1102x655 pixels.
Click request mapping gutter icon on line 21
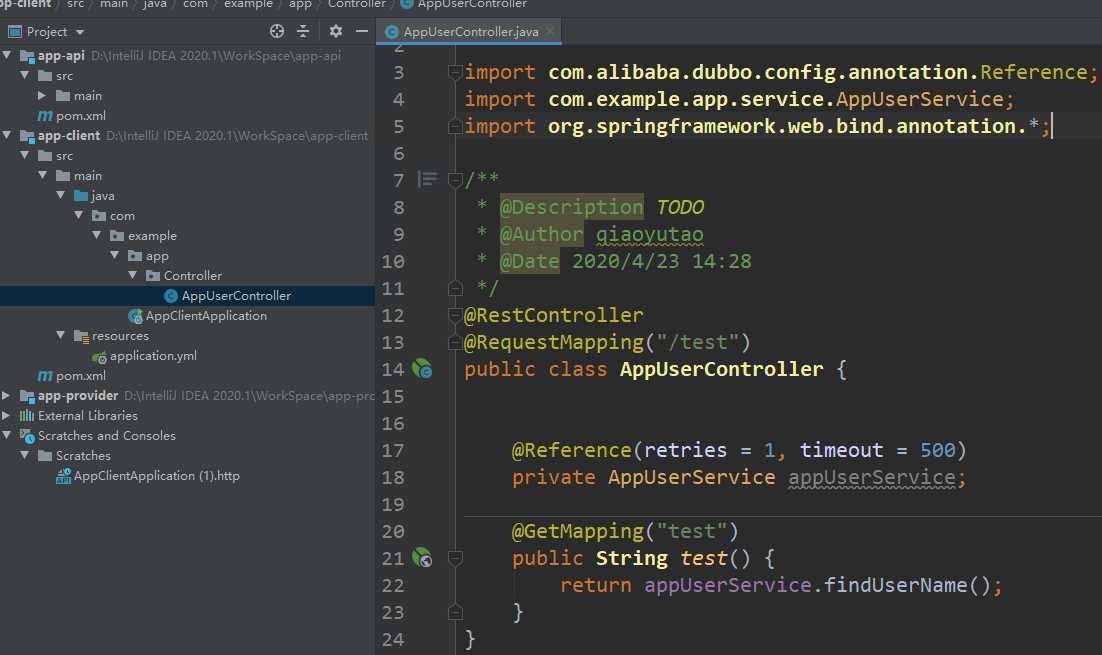[422, 558]
